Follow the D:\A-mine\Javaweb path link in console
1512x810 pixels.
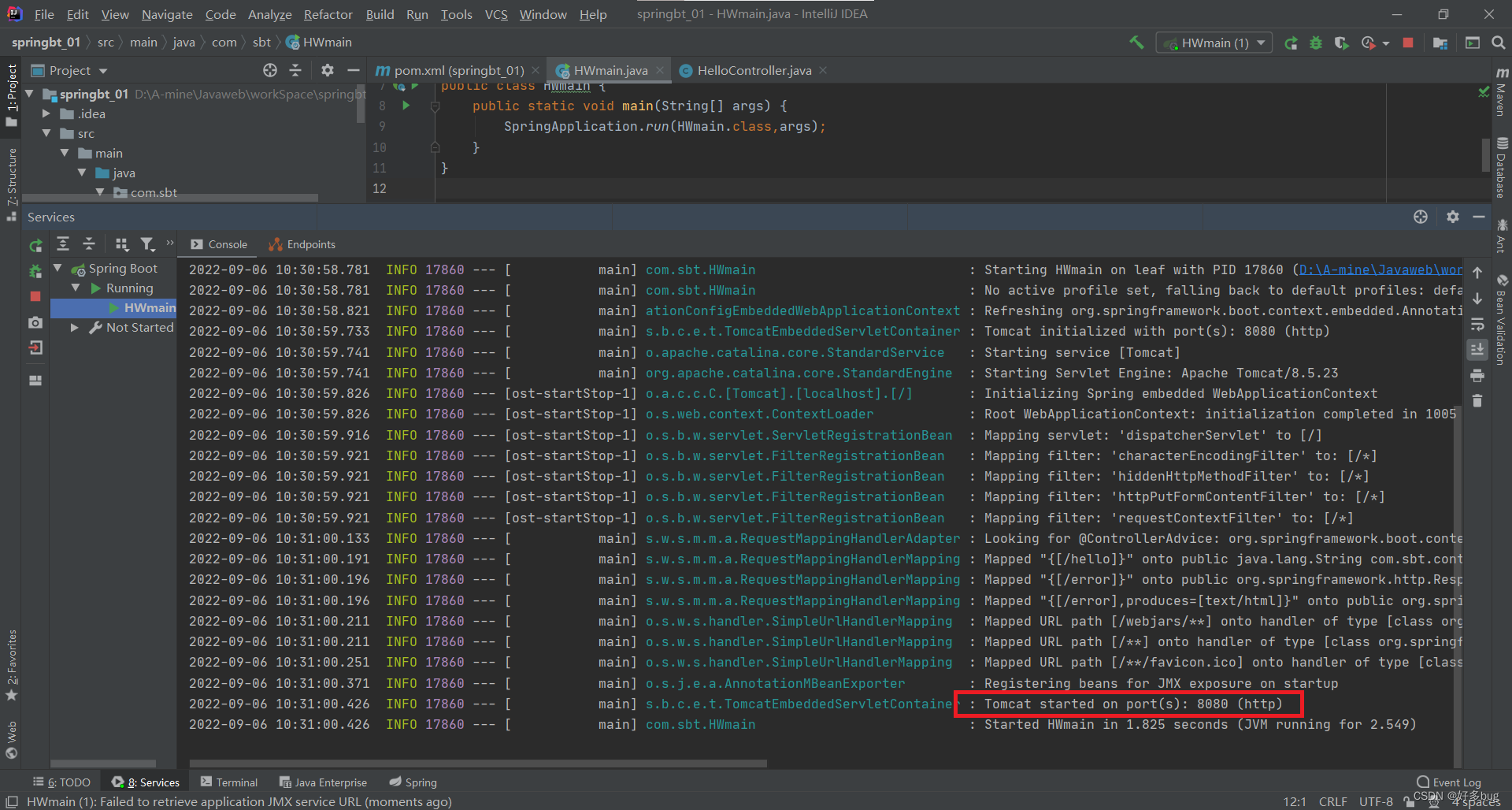[x=1380, y=269]
